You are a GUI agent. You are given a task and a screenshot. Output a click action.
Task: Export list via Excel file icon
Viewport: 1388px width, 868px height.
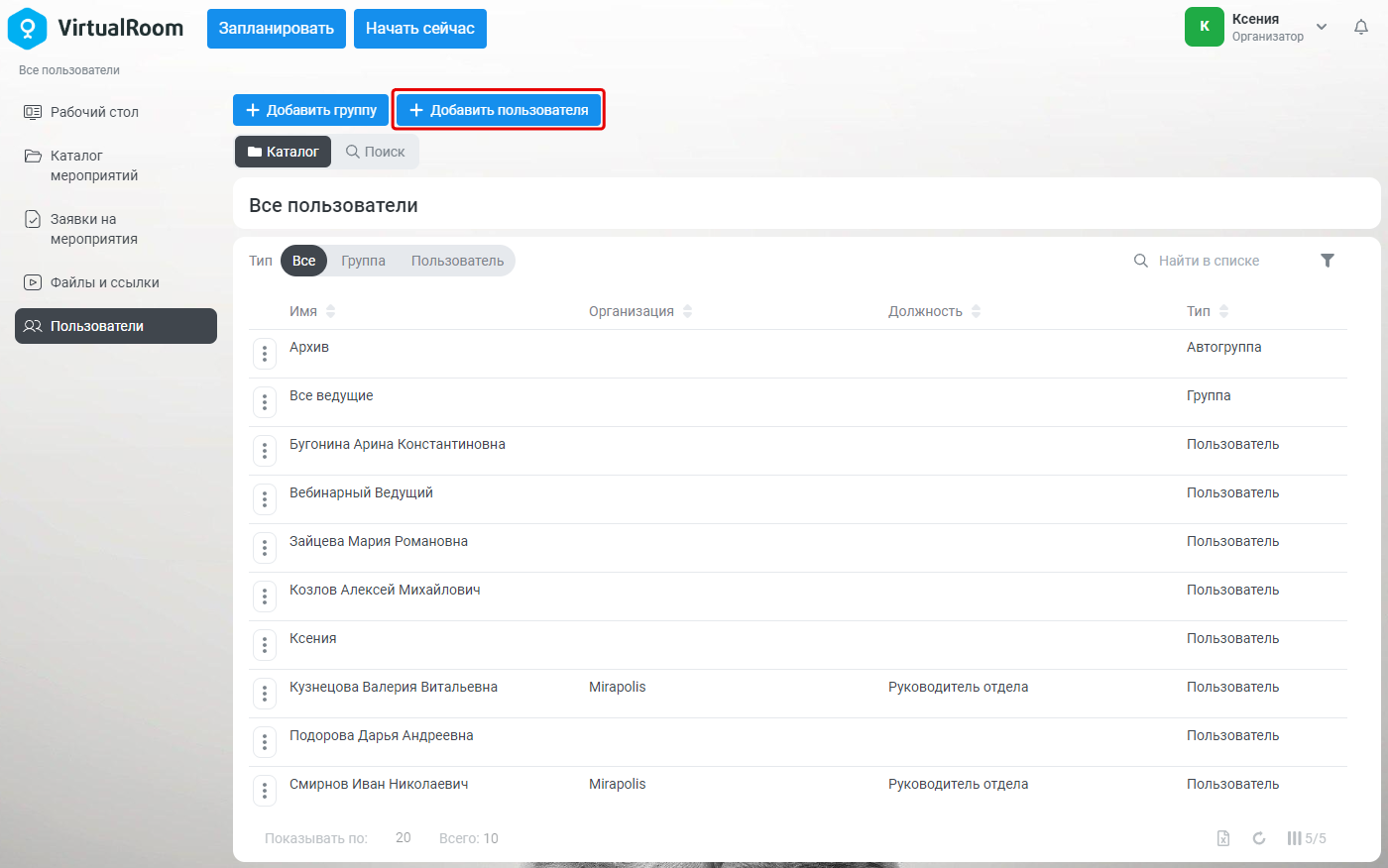coord(1223,838)
